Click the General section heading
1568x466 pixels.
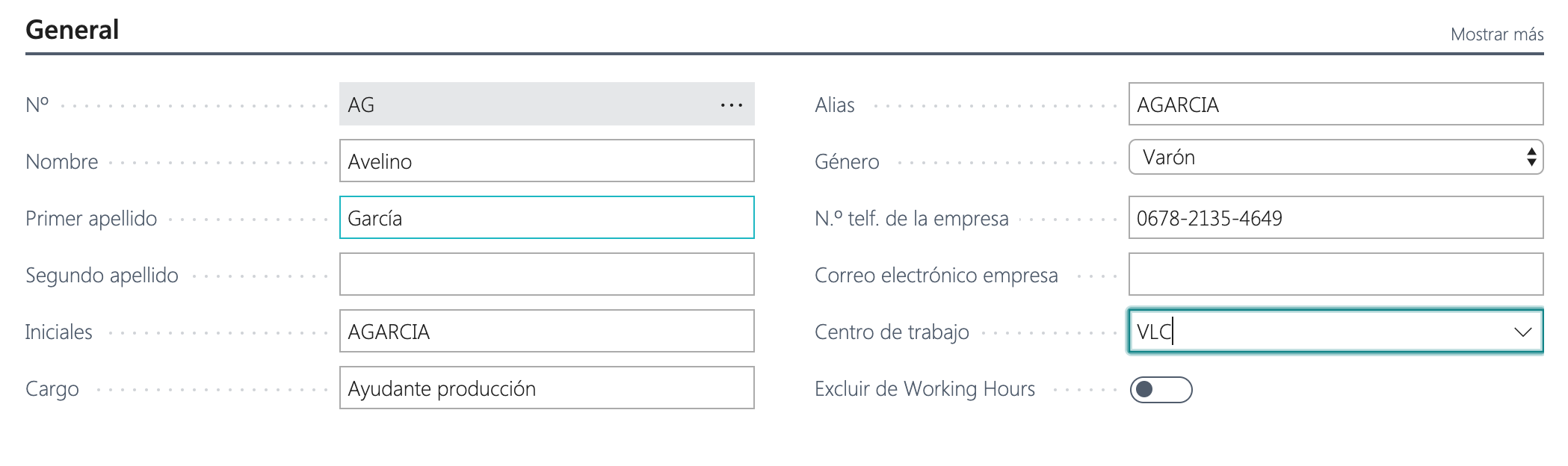pos(72,30)
